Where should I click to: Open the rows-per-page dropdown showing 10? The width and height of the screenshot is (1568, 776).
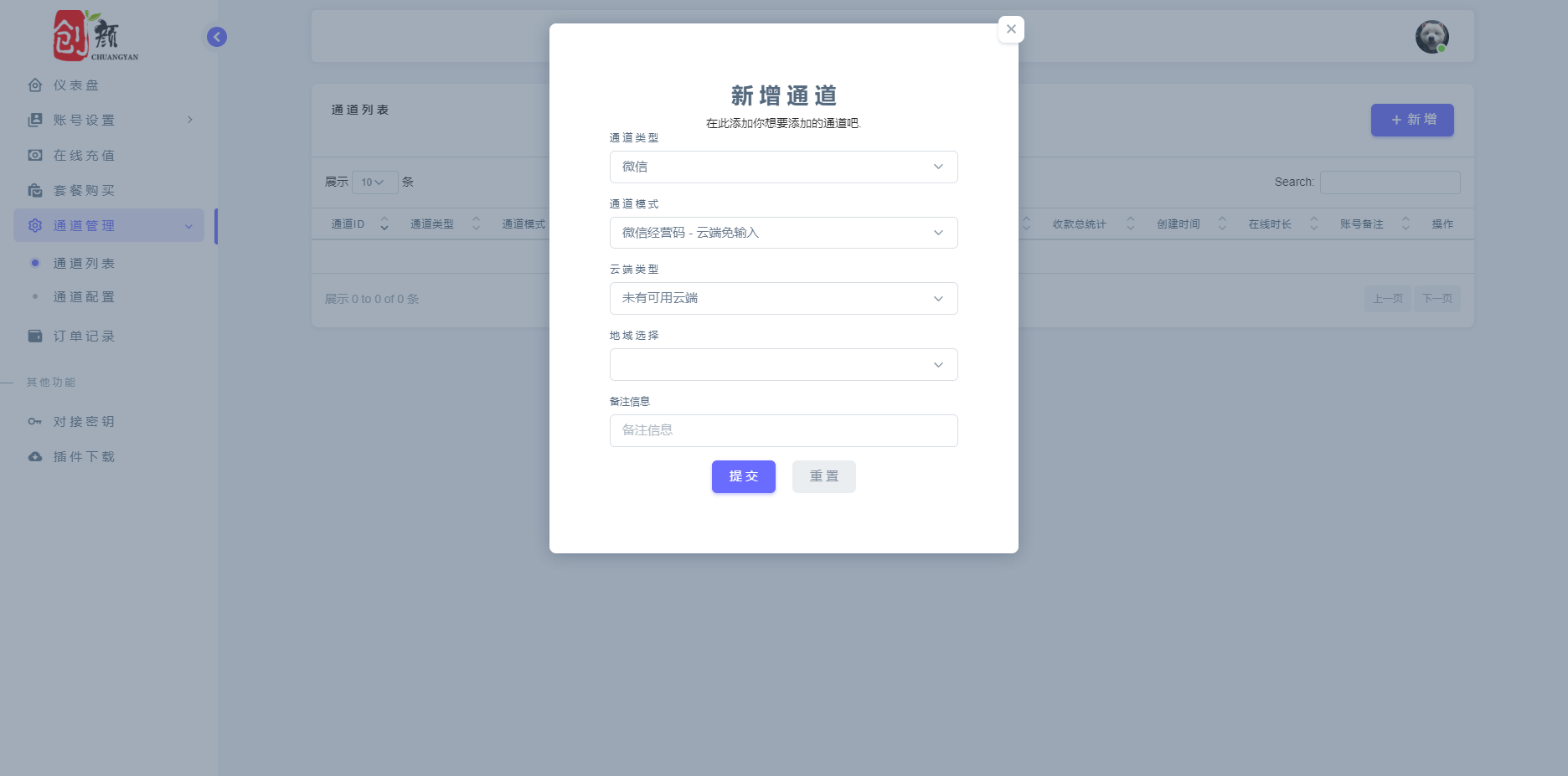(374, 182)
